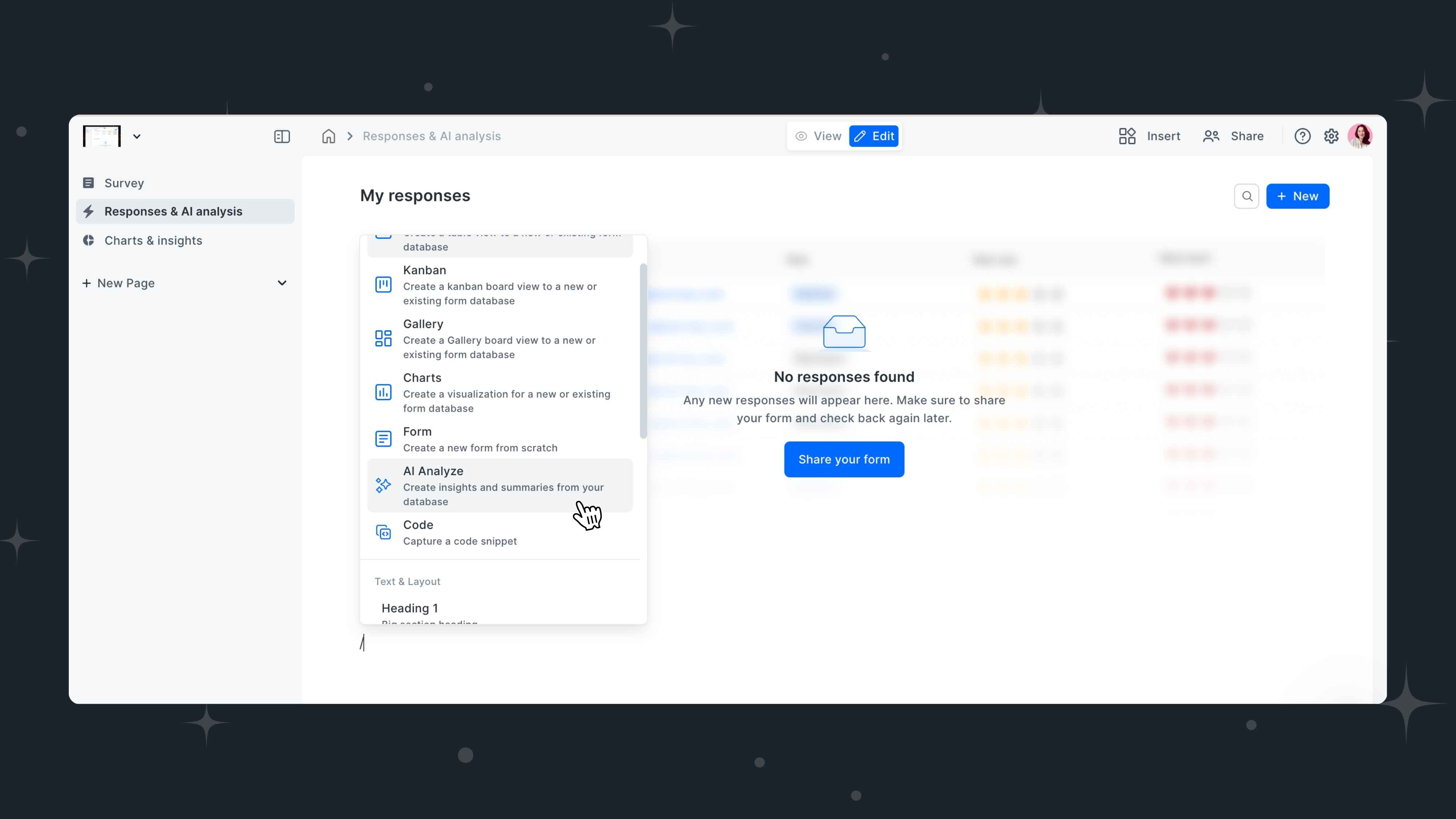Open the user profile avatar

1360,136
